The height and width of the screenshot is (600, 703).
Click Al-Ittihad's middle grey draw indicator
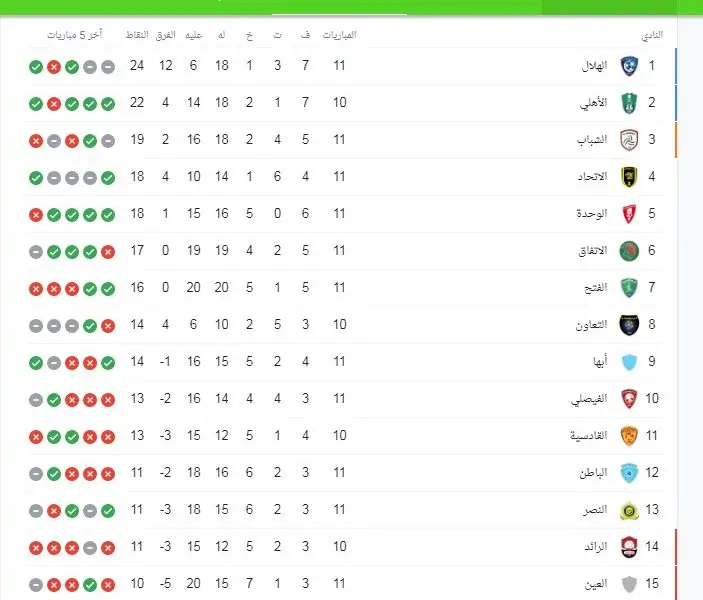(x=72, y=178)
